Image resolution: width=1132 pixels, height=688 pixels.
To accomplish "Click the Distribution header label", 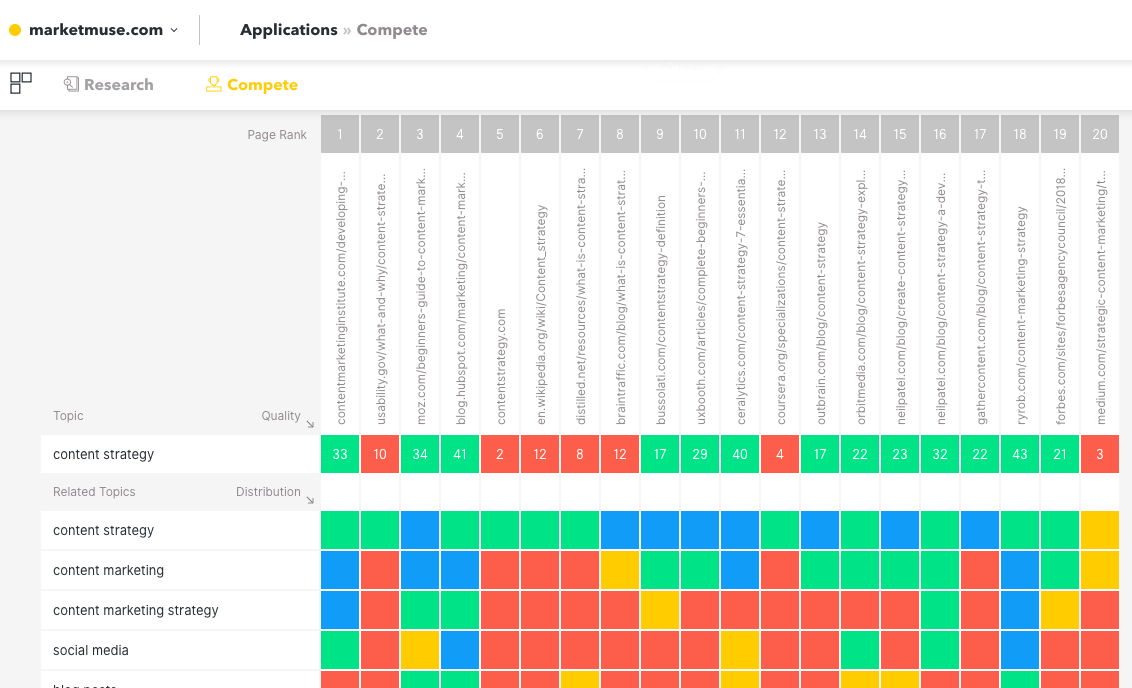I will [x=268, y=492].
